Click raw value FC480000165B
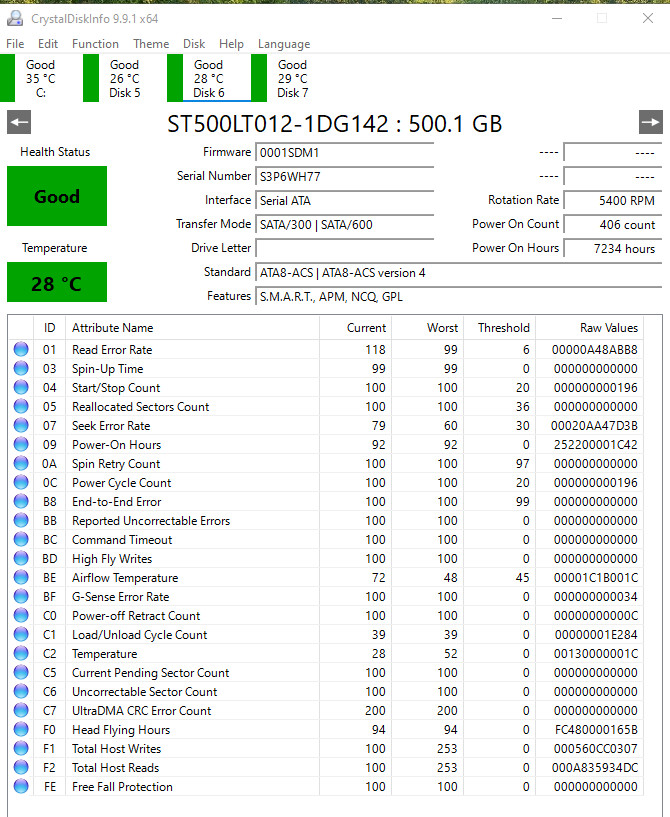The image size is (670, 817). (596, 729)
